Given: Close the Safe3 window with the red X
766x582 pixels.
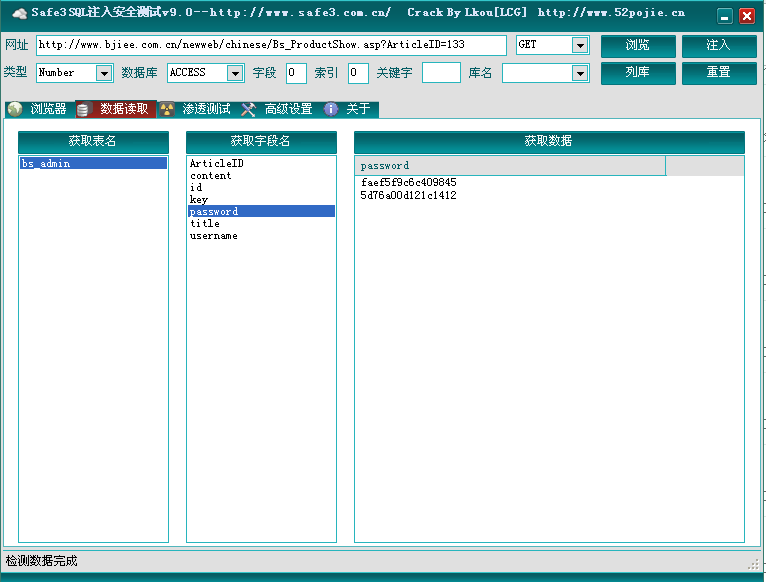Looking at the screenshot, I should (746, 17).
